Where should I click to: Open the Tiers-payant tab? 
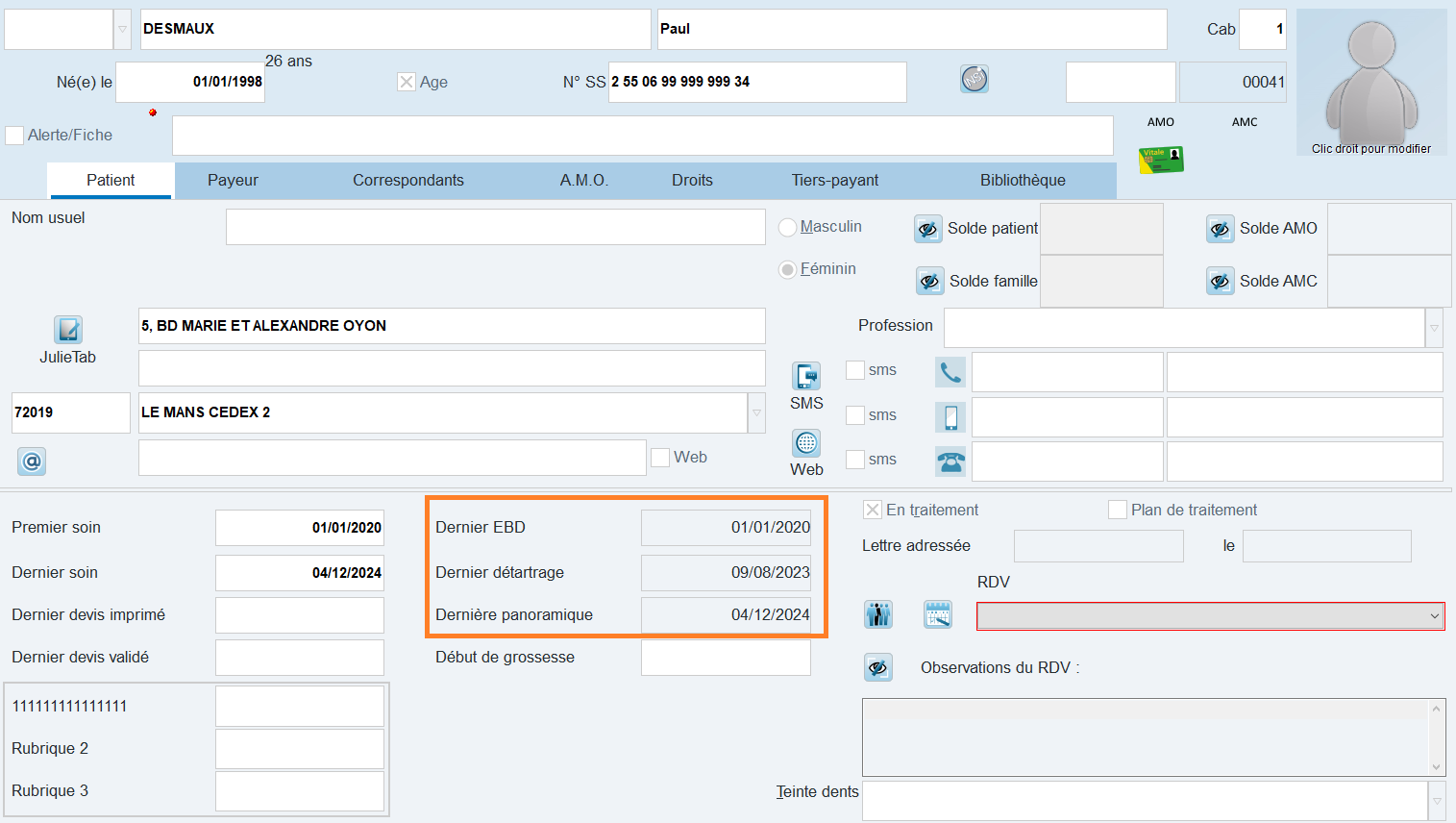click(x=834, y=181)
